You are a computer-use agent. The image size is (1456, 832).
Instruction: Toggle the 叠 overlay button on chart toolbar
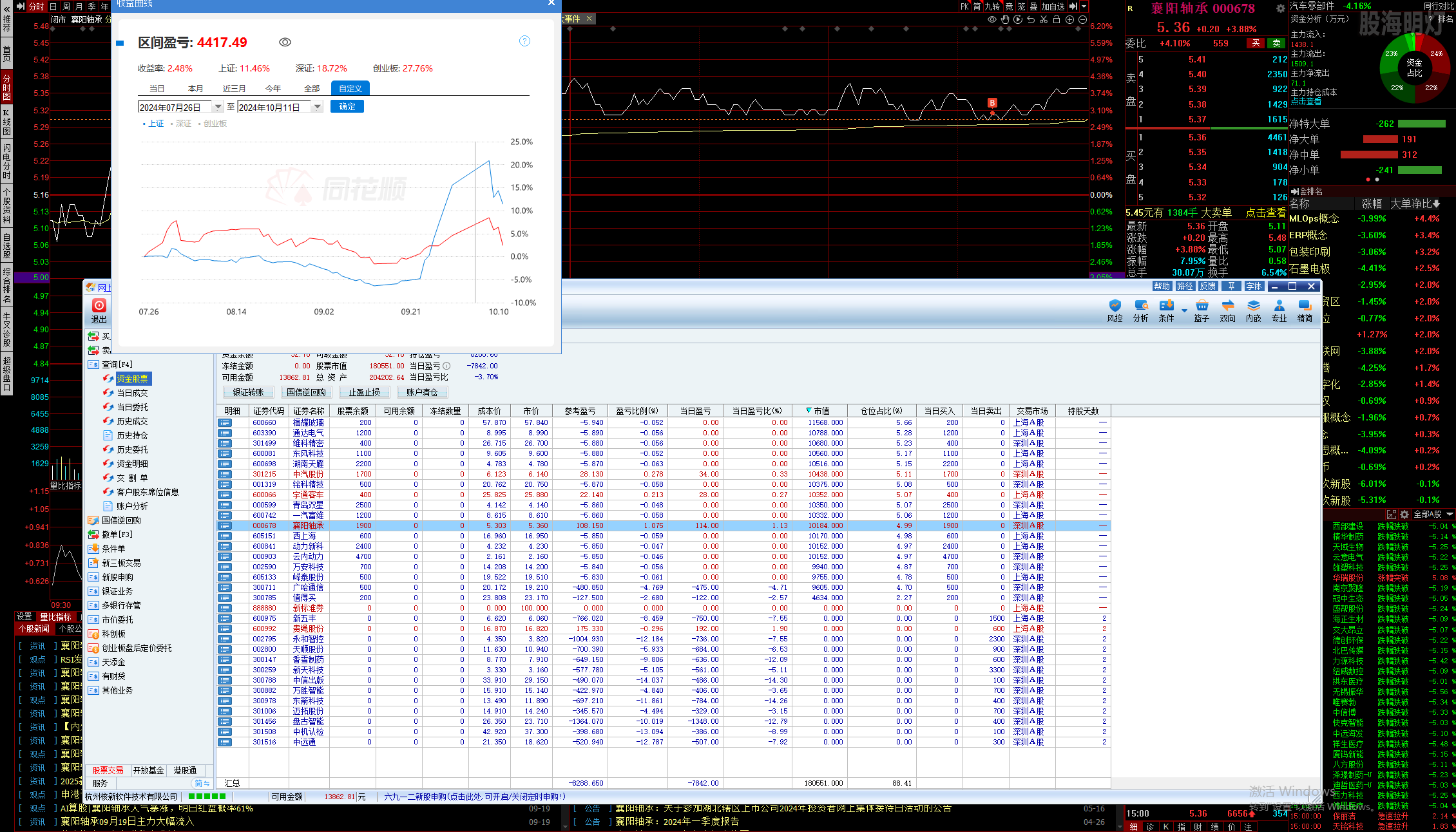point(1034,6)
